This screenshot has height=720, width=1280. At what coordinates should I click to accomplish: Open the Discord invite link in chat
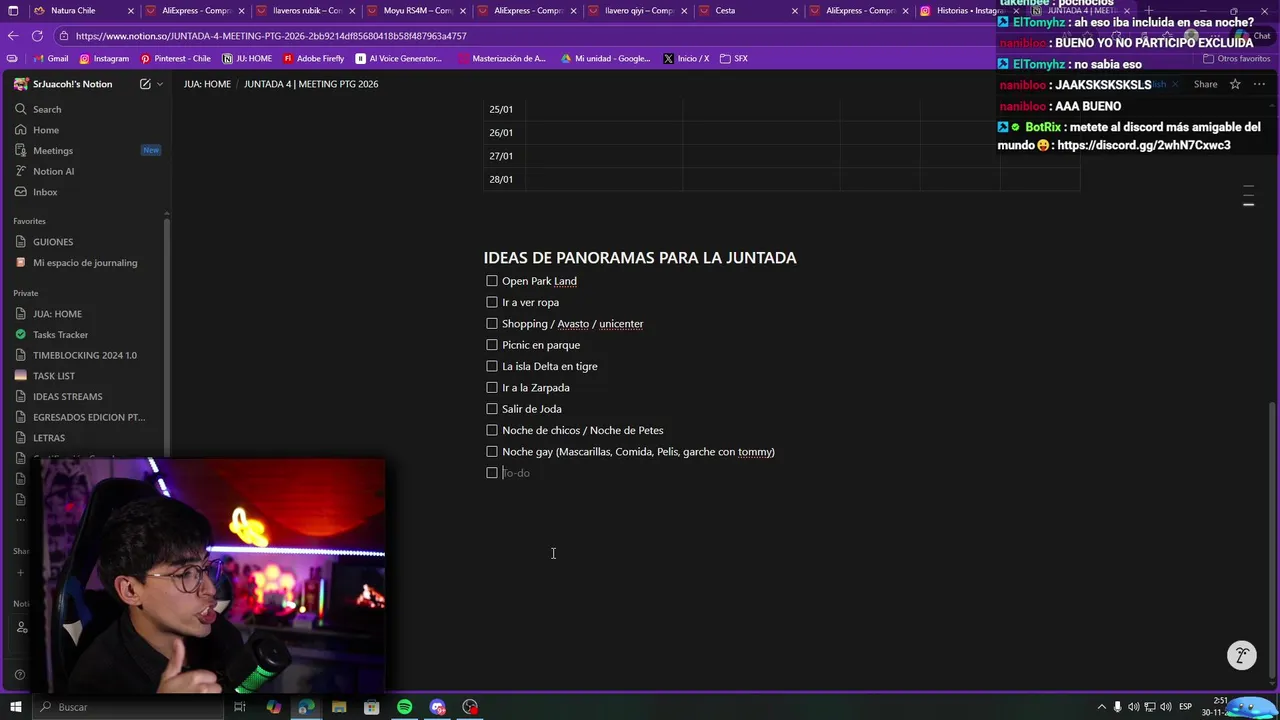(x=1143, y=145)
